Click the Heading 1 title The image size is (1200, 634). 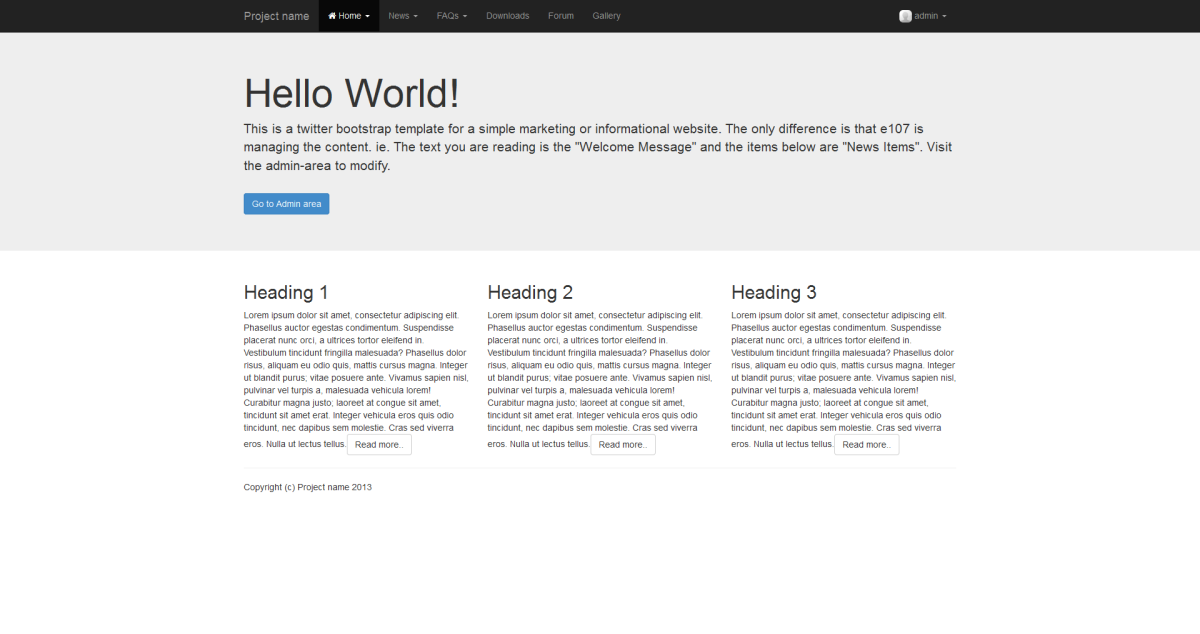coord(286,292)
